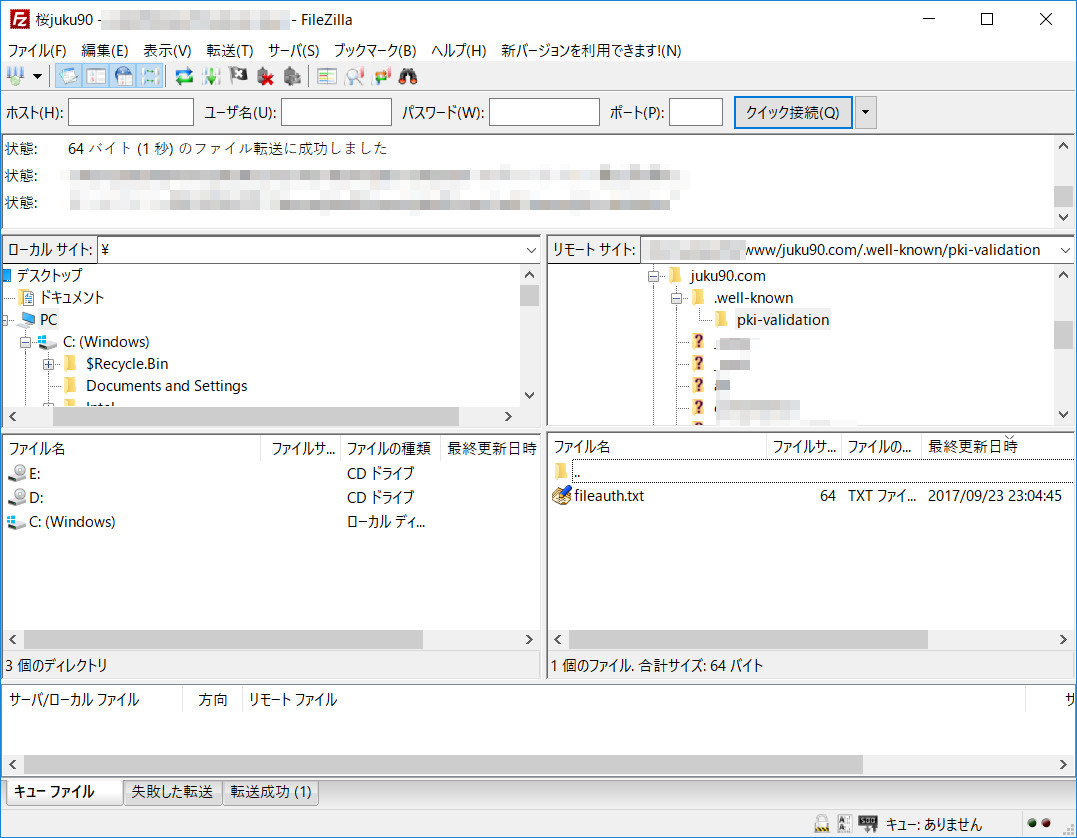Expand the Site Manager dropdown arrow
This screenshot has height=838, width=1077.
coord(38,76)
